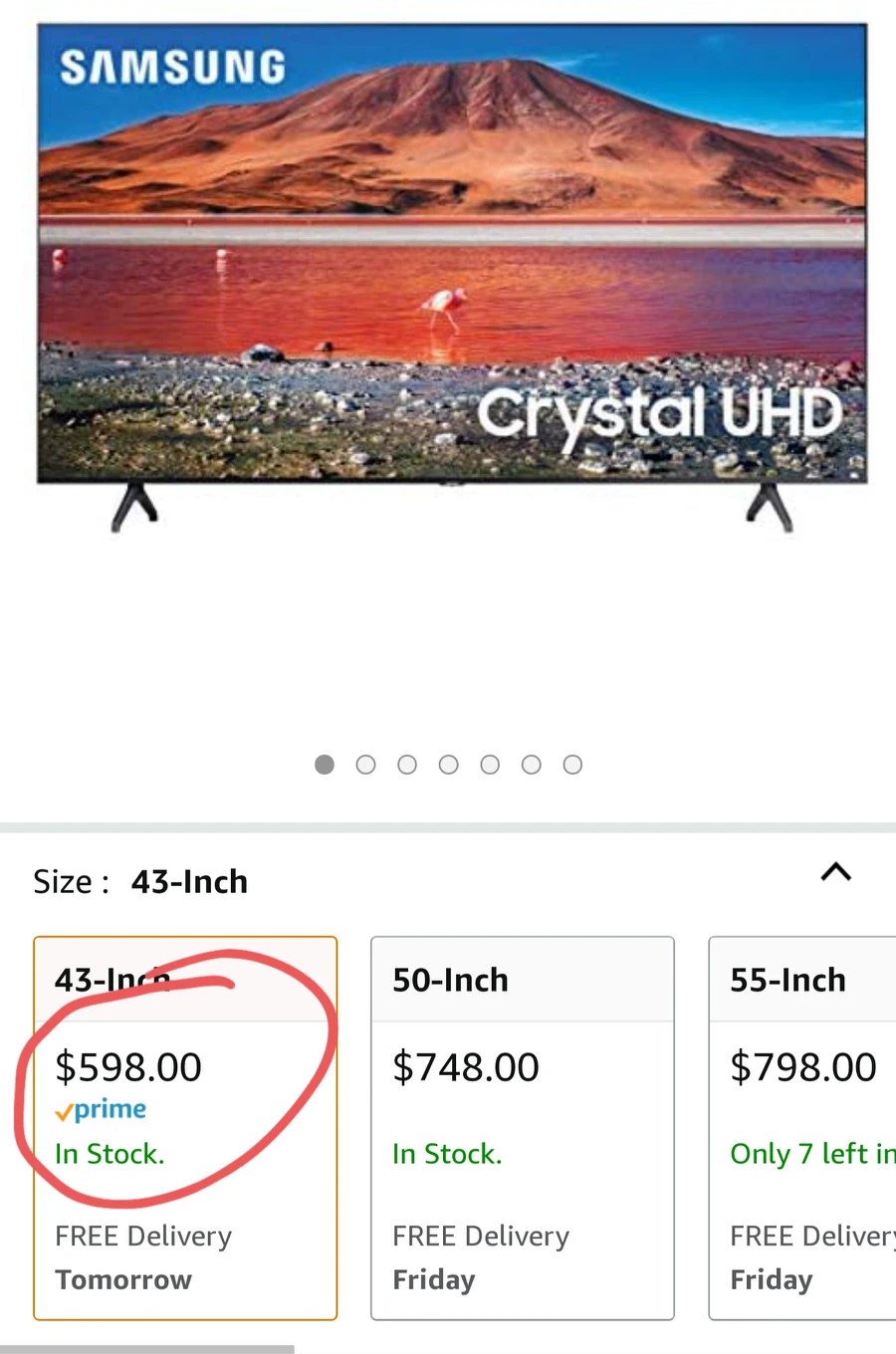Select the 43-Inch size option

pos(185,1128)
